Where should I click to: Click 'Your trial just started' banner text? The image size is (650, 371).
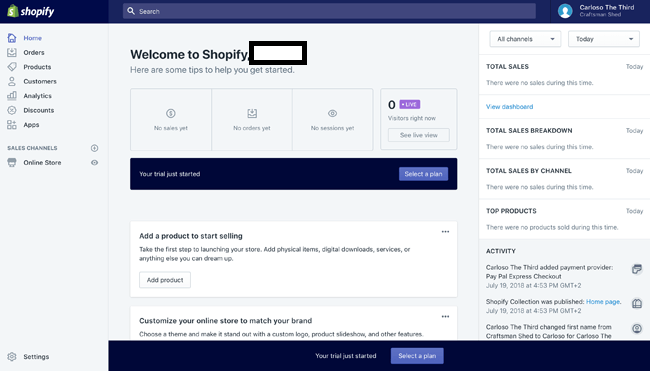point(170,174)
